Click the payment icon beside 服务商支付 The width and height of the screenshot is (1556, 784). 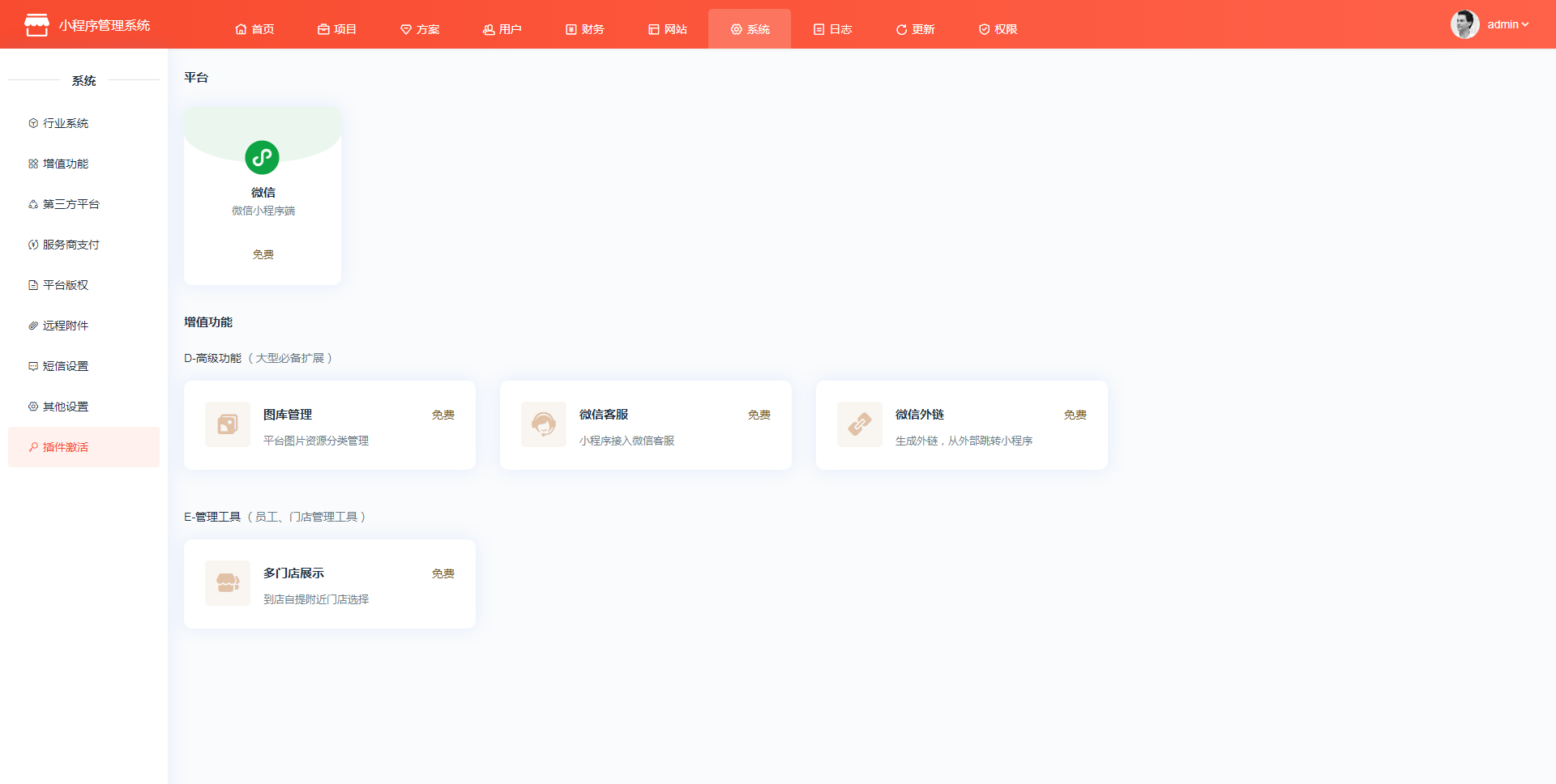coord(33,245)
